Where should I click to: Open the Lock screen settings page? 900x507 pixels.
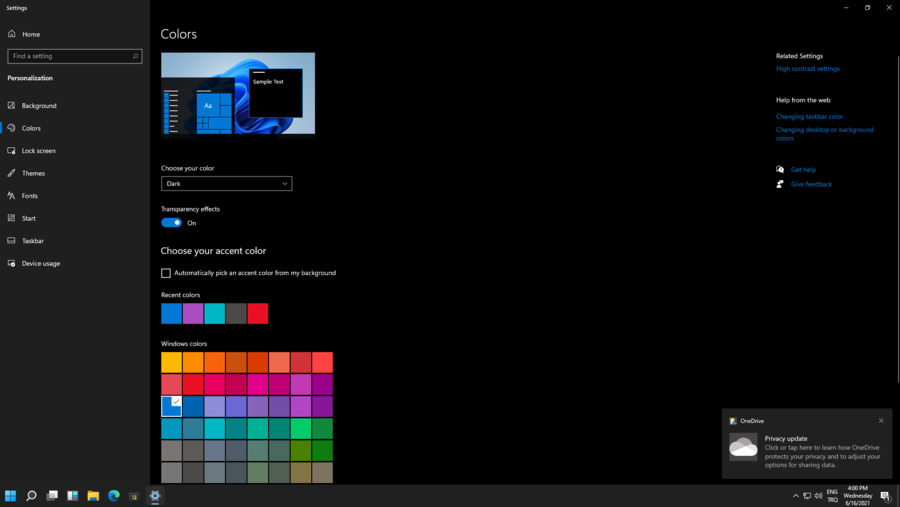tap(38, 151)
